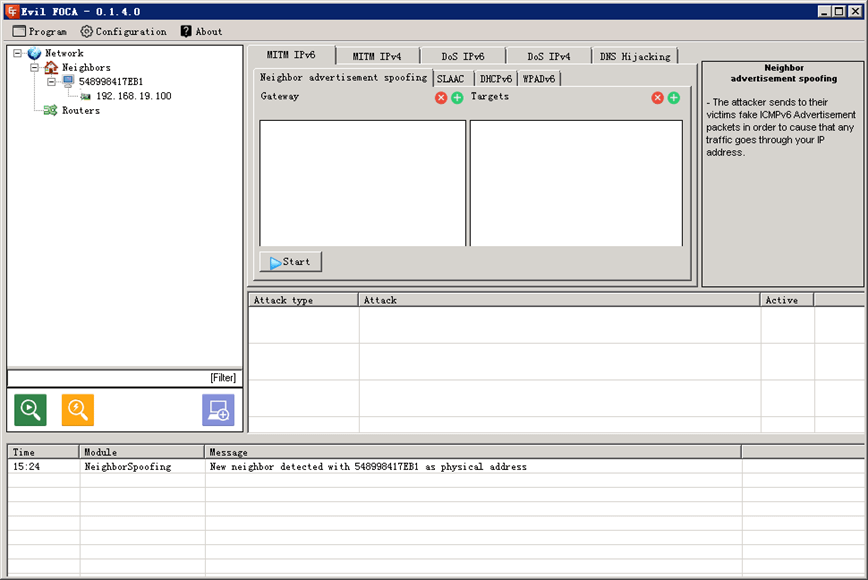Click the Configuration gear icon
This screenshot has width=868, height=580.
tap(86, 32)
